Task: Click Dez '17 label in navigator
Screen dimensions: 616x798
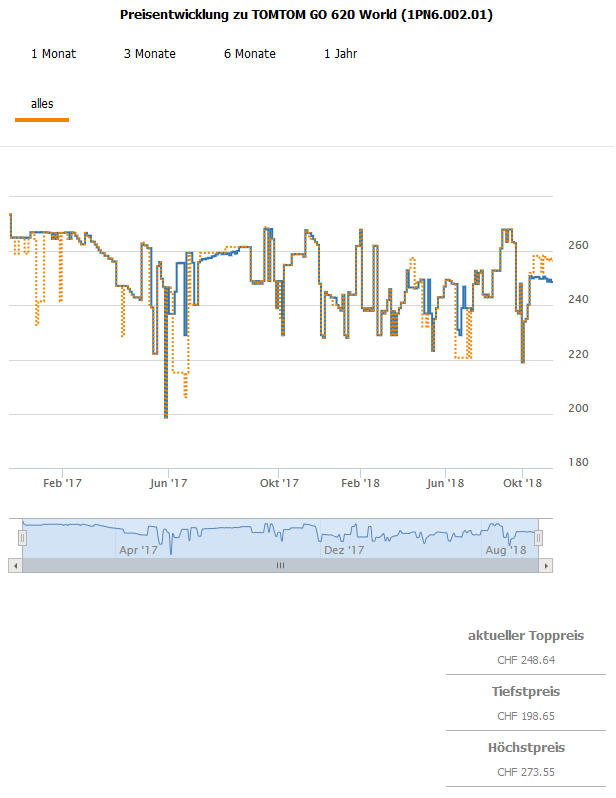Action: [x=343, y=550]
